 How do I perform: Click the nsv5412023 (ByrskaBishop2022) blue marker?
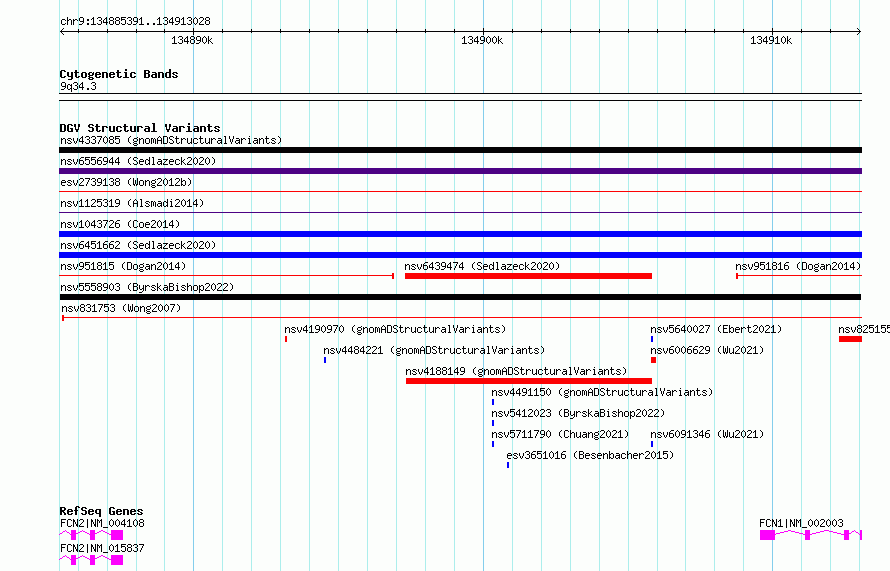tap(493, 423)
